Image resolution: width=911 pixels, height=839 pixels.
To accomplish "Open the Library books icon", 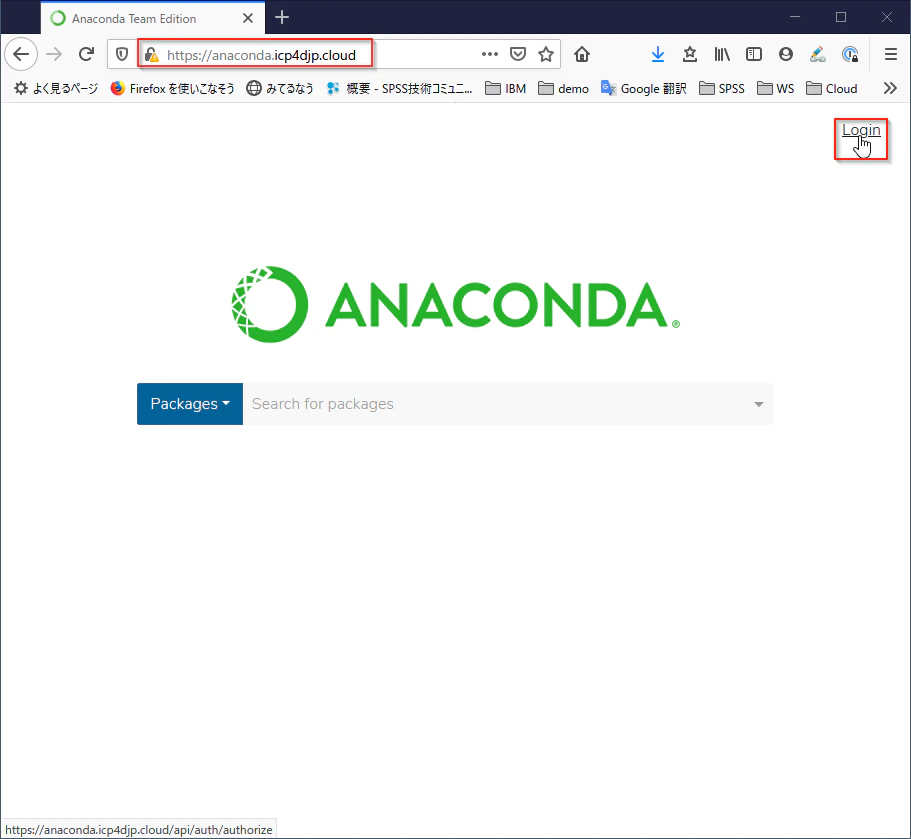I will tap(722, 55).
